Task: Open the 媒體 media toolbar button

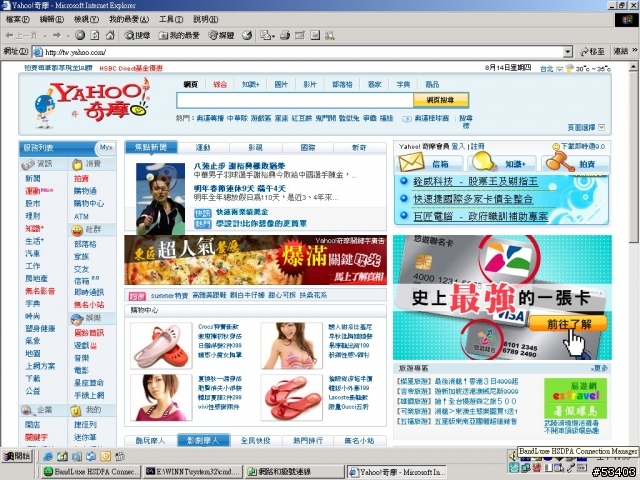Action: click(222, 36)
